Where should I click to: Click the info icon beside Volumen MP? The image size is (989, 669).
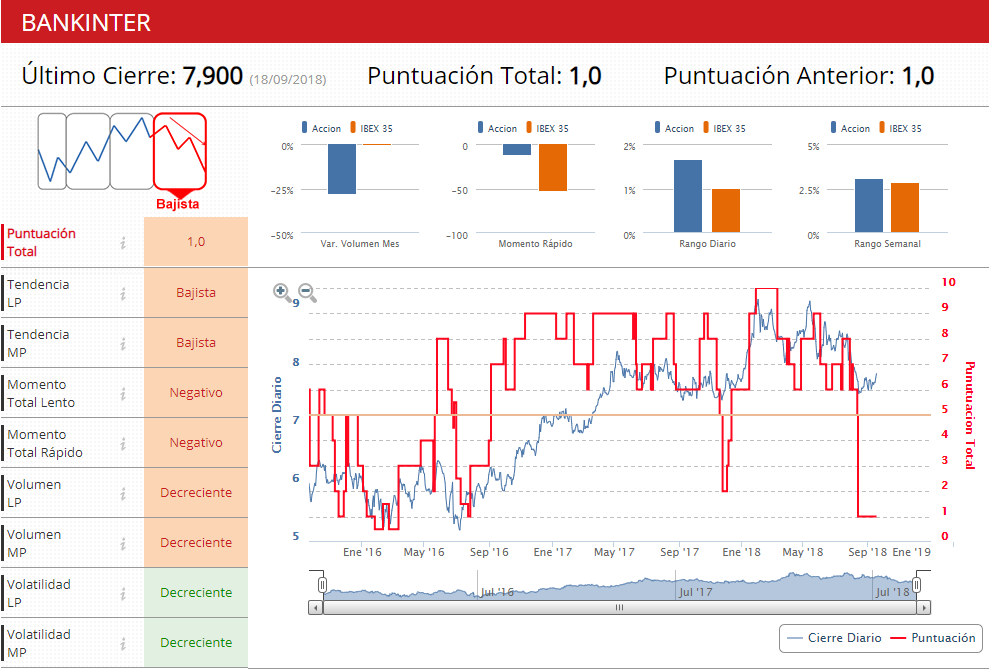tap(124, 544)
